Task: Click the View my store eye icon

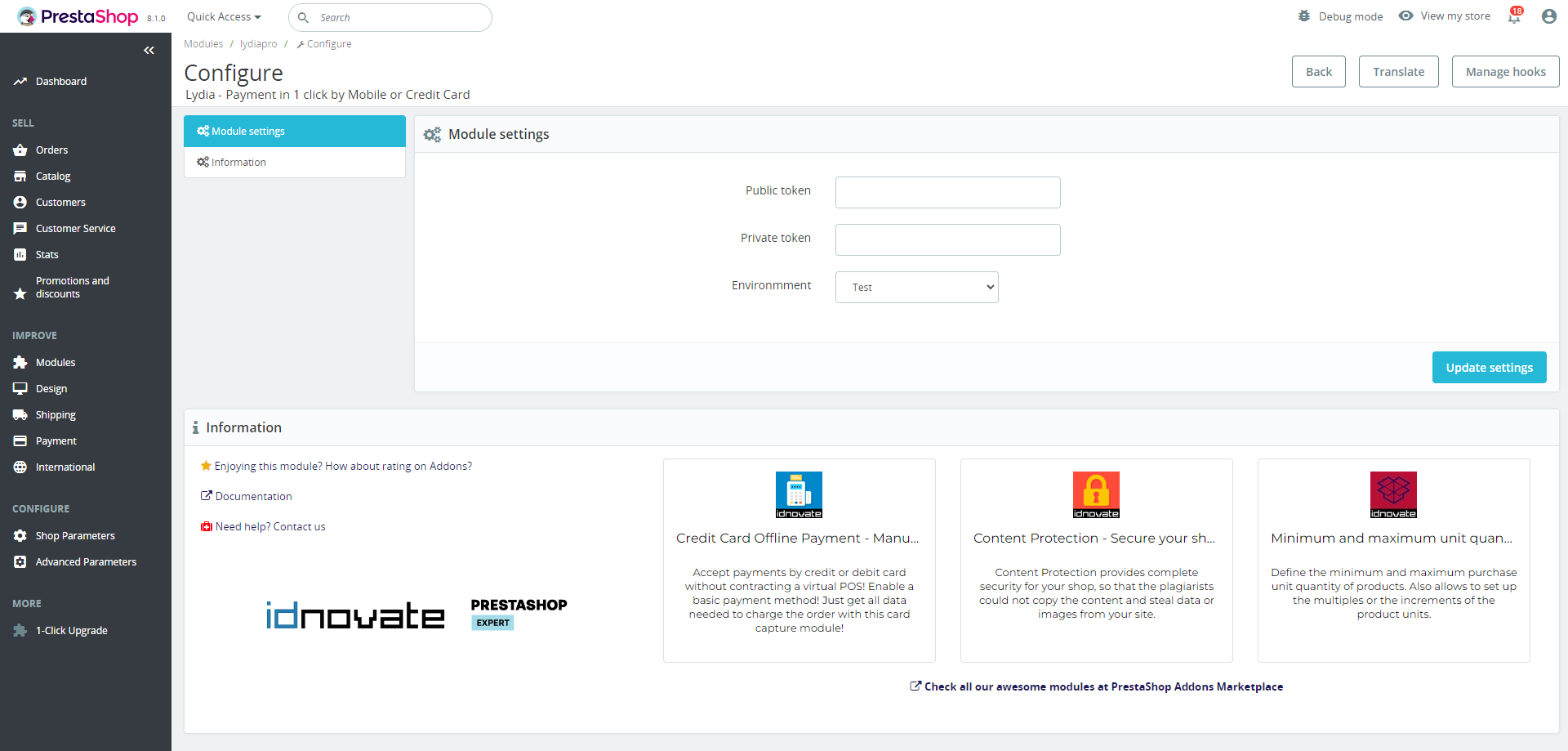Action: 1405,16
